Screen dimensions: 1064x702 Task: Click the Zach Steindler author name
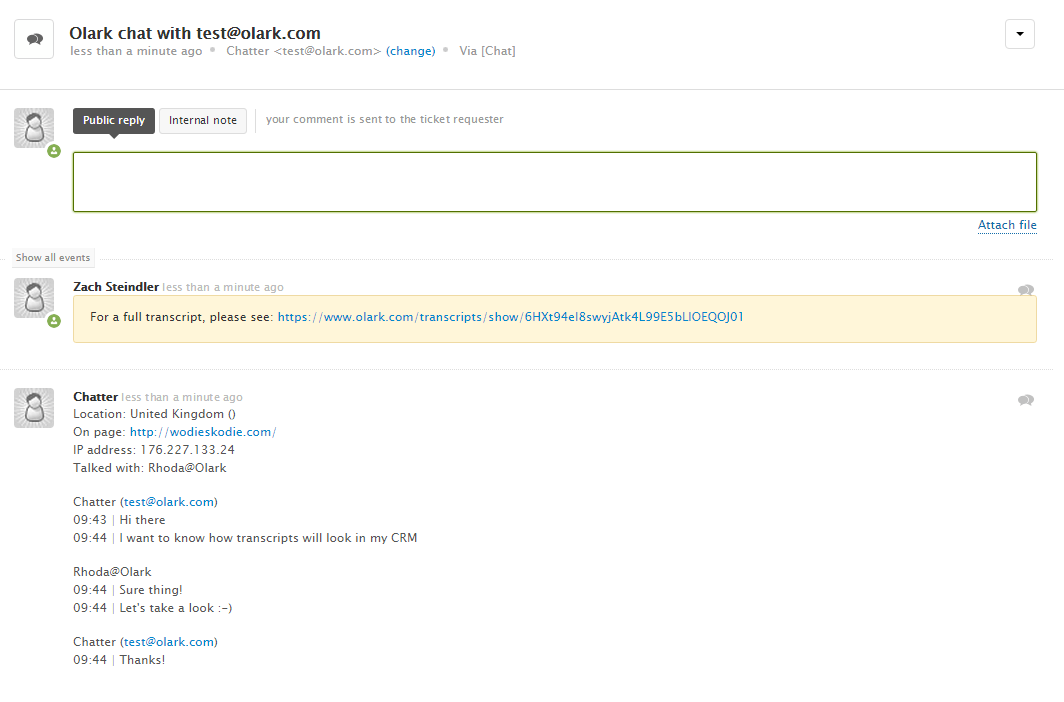[116, 287]
